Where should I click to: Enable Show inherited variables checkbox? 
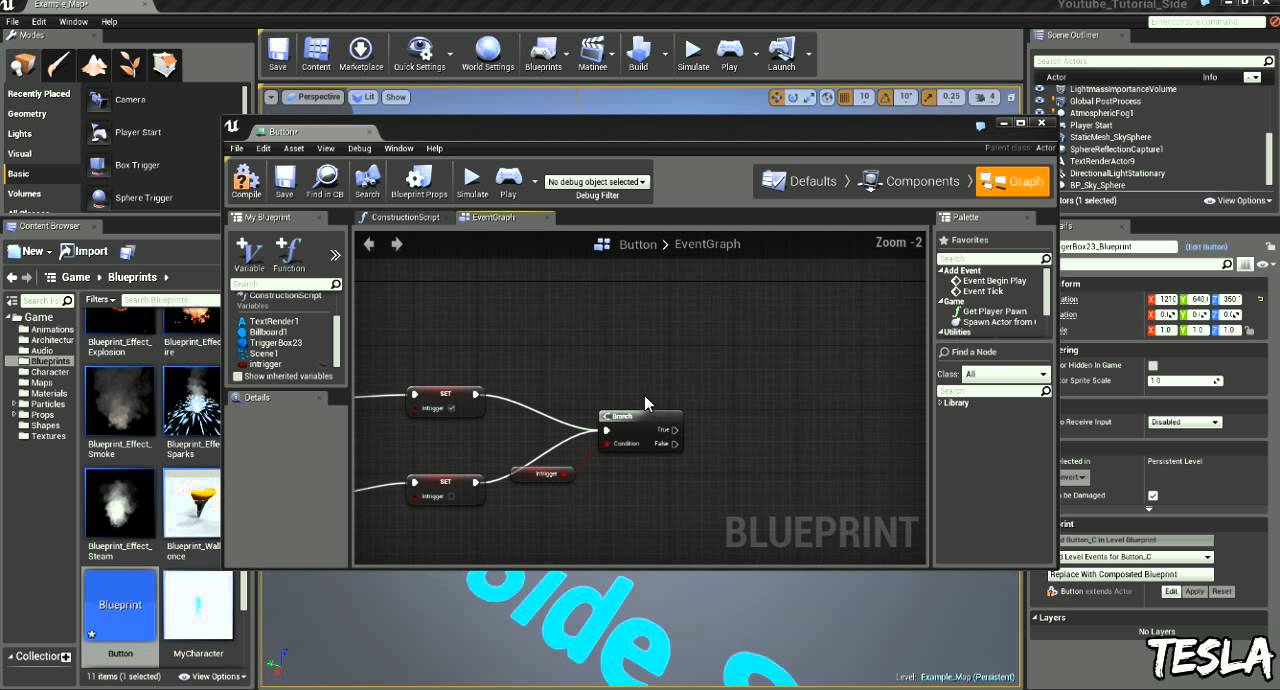click(238, 377)
